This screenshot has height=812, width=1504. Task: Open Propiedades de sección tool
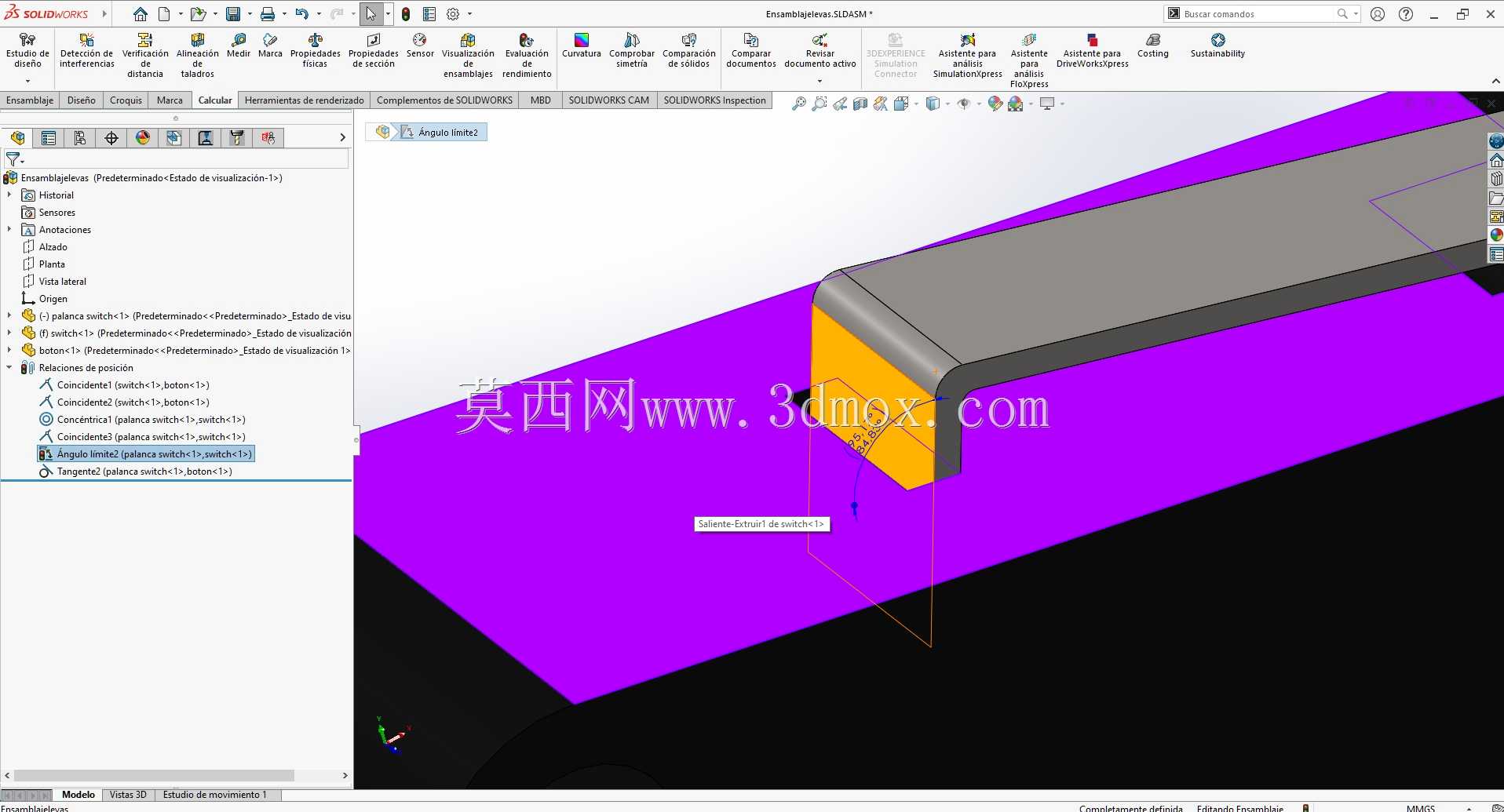click(x=374, y=51)
